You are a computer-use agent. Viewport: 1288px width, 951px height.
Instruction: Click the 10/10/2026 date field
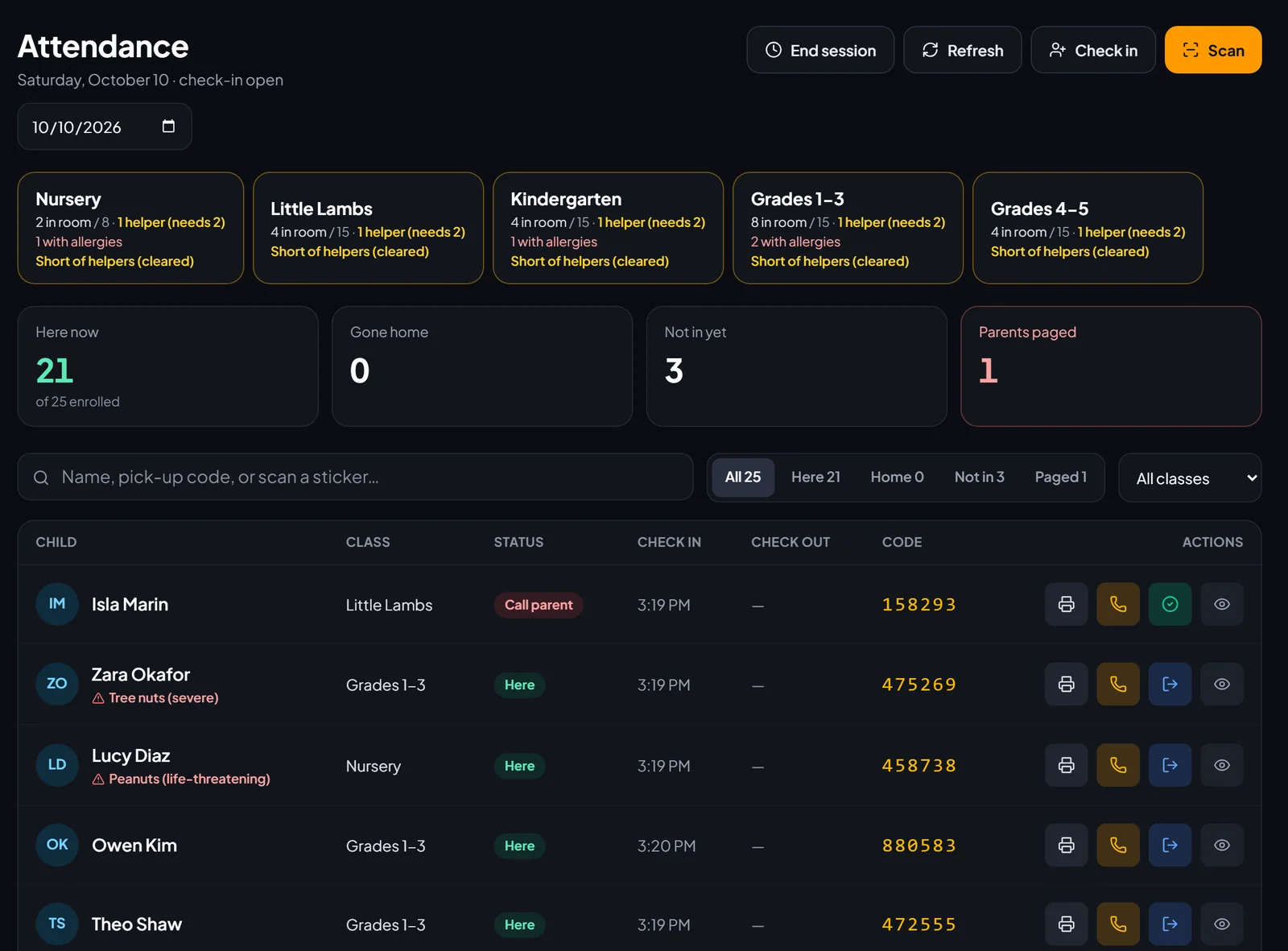[105, 126]
